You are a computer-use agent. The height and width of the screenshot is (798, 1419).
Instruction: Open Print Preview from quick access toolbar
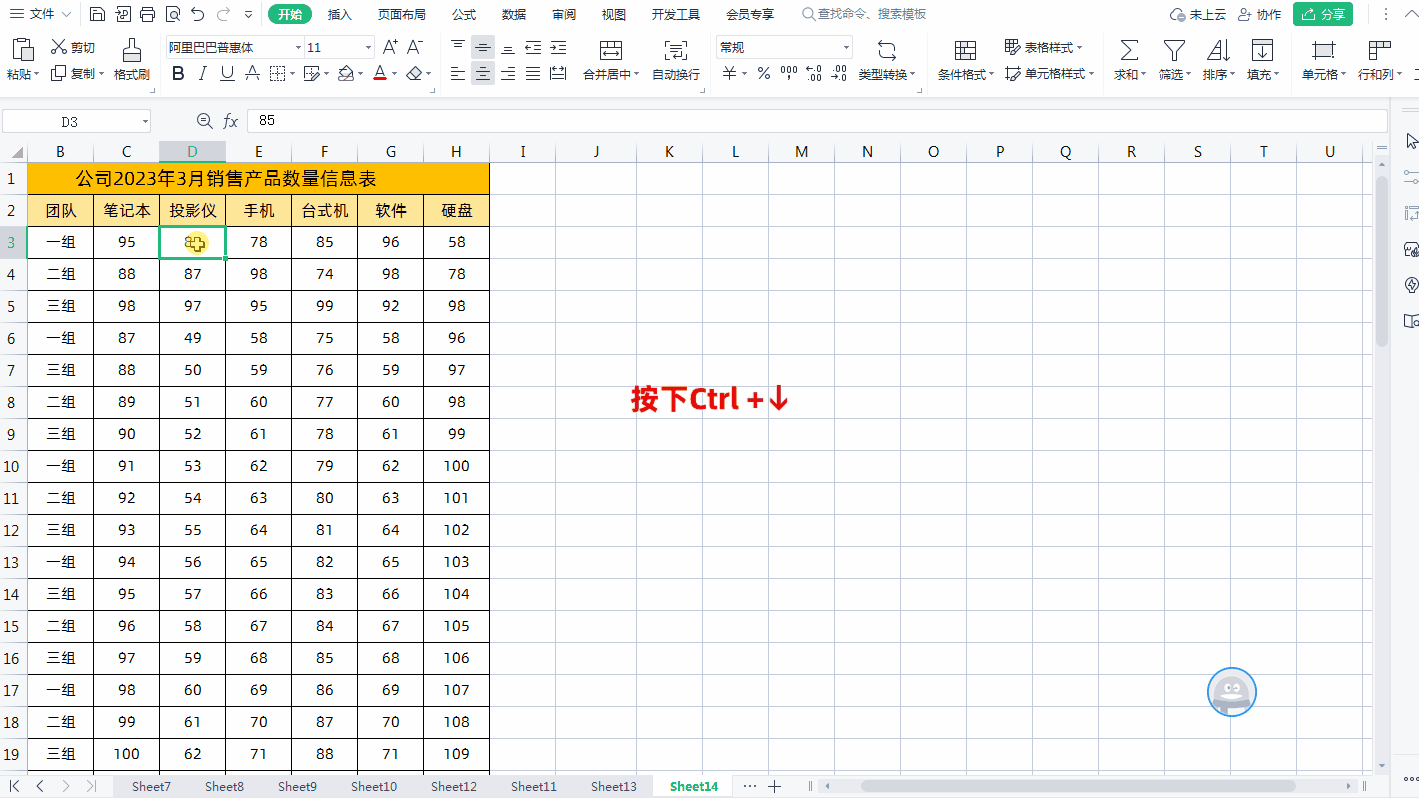(x=172, y=14)
